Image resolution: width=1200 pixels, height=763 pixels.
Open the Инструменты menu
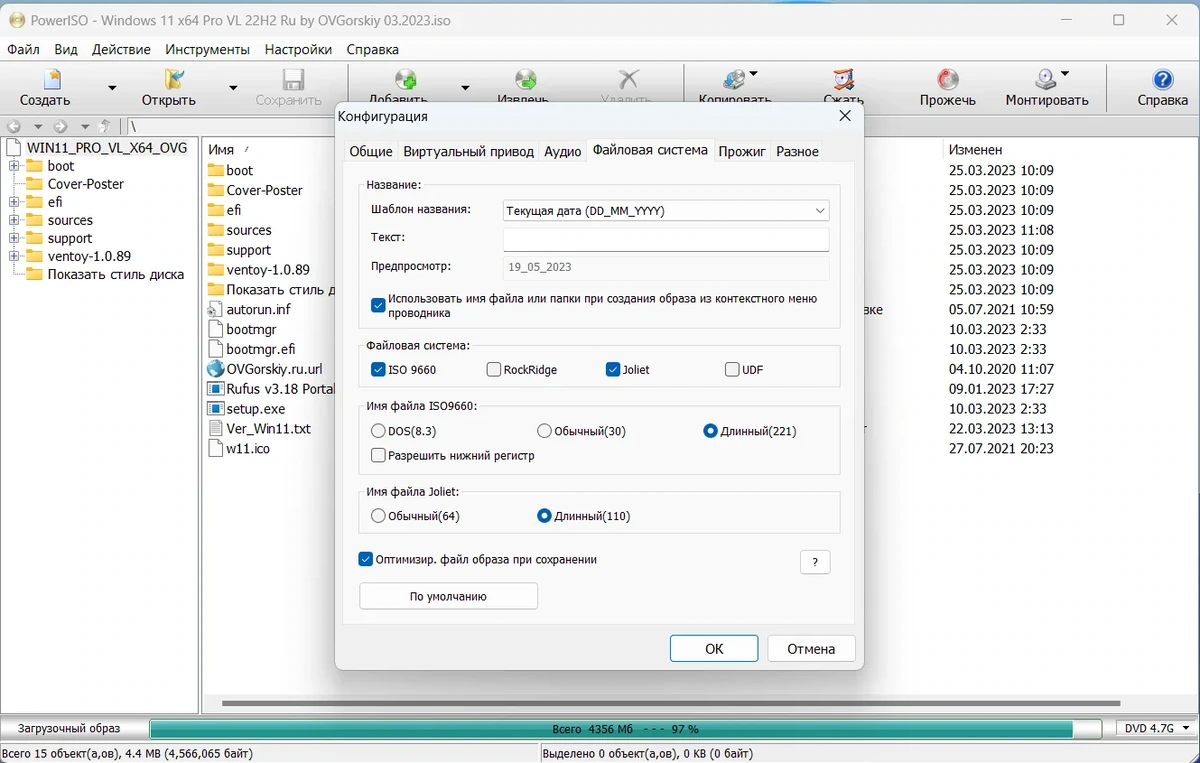[x=207, y=49]
